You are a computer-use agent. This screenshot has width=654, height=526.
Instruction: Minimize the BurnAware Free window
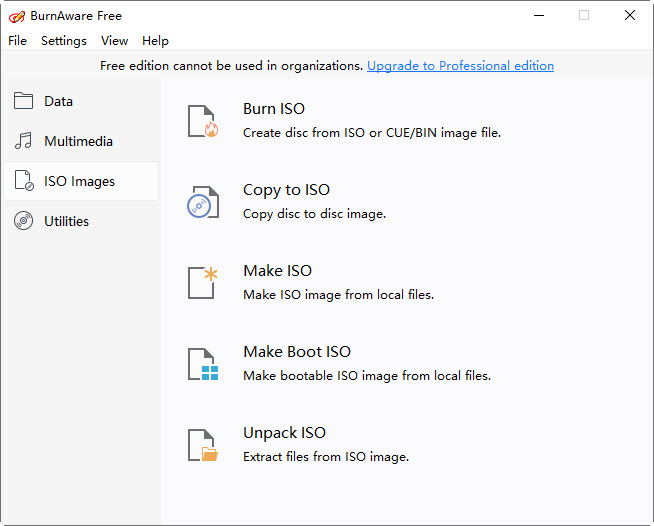tap(539, 15)
